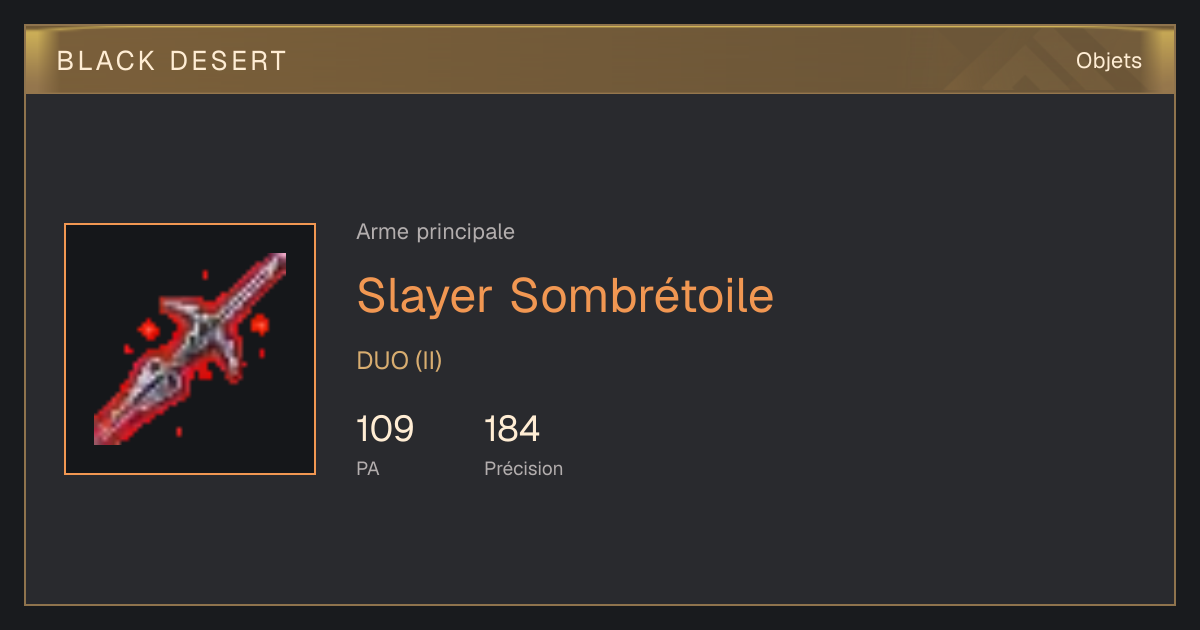Select the 184 accuracy value
Screen dimensions: 1200x630
512,429
